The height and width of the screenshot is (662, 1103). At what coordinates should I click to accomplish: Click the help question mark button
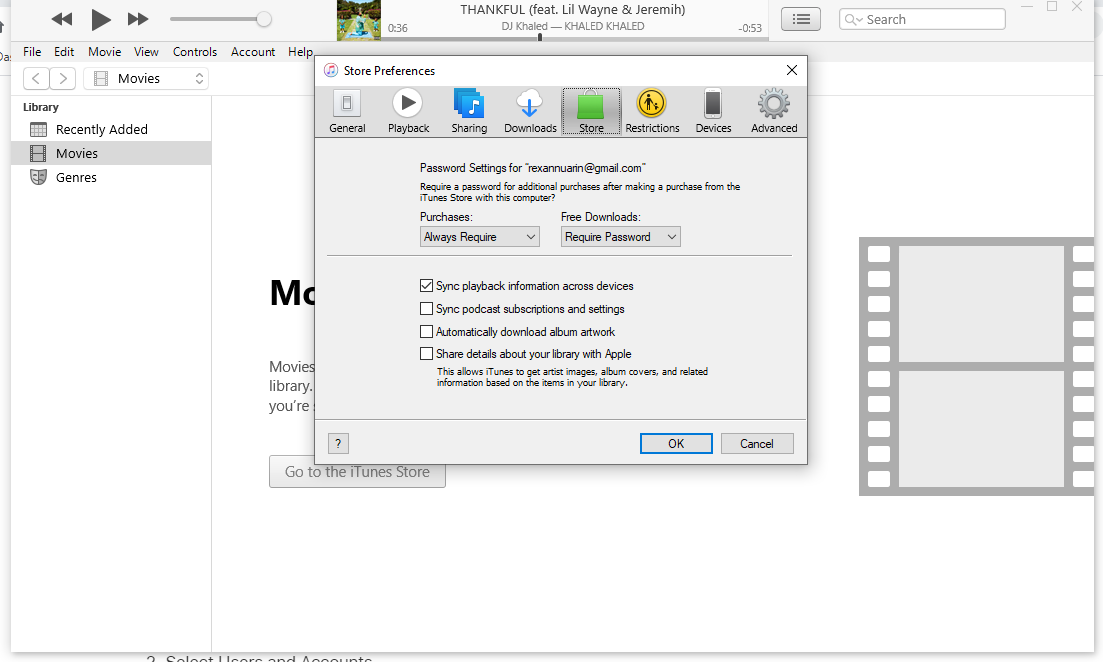point(338,444)
